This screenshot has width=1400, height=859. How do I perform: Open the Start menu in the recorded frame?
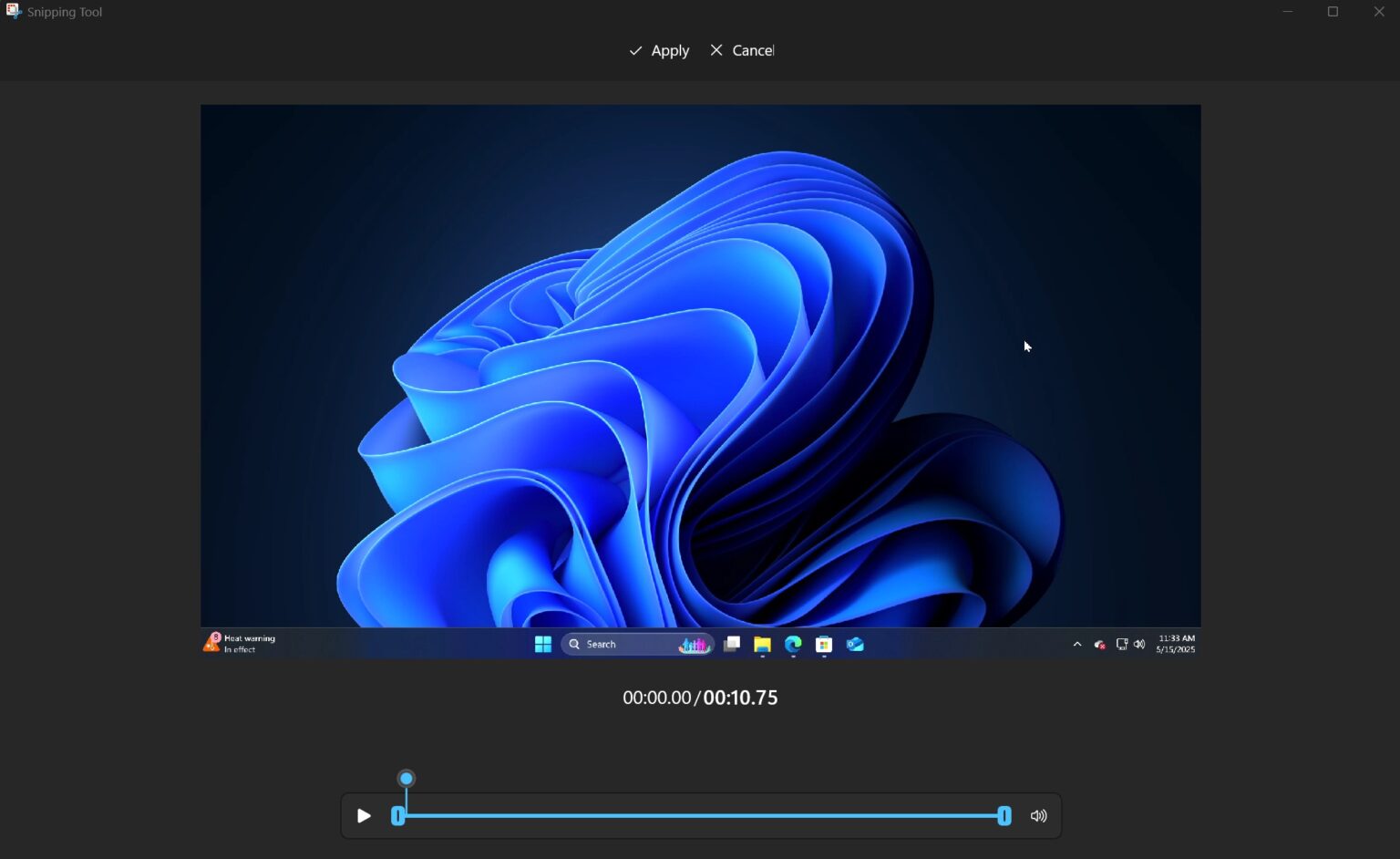coord(542,644)
